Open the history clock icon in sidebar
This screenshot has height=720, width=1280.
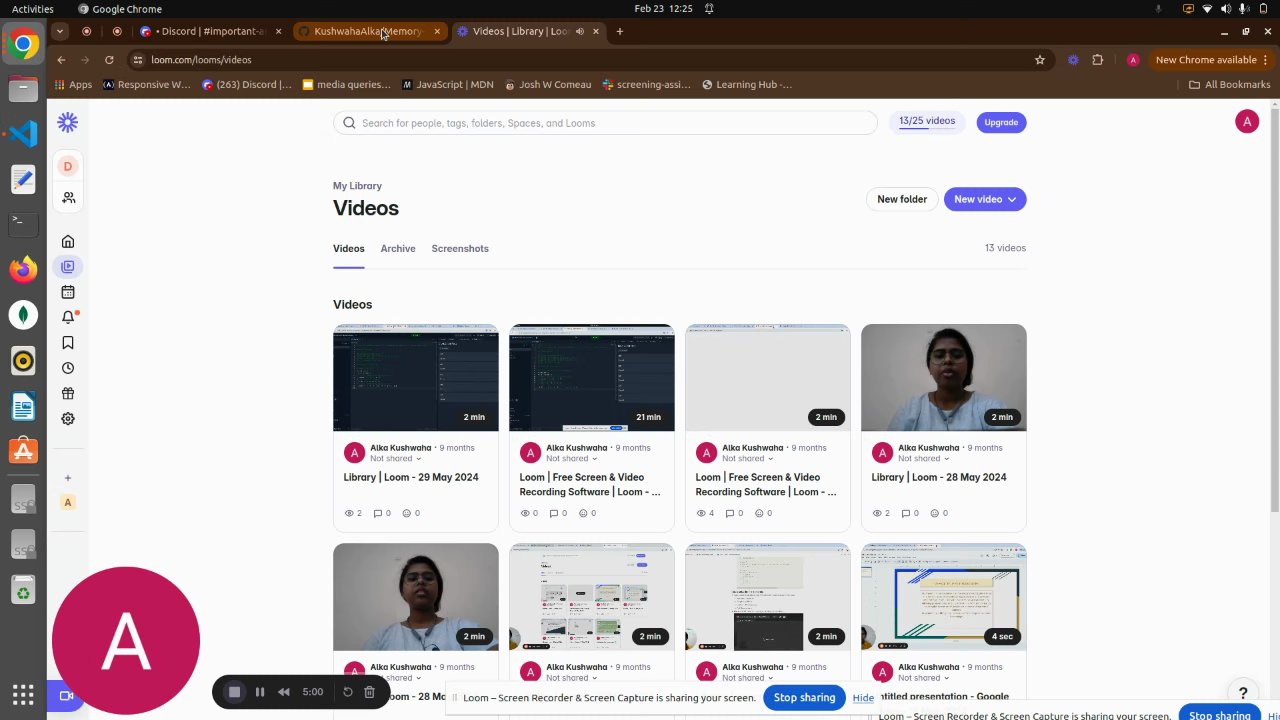pos(68,368)
